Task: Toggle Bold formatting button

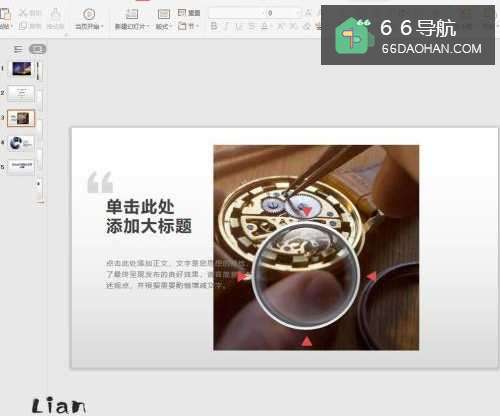Action: click(214, 26)
